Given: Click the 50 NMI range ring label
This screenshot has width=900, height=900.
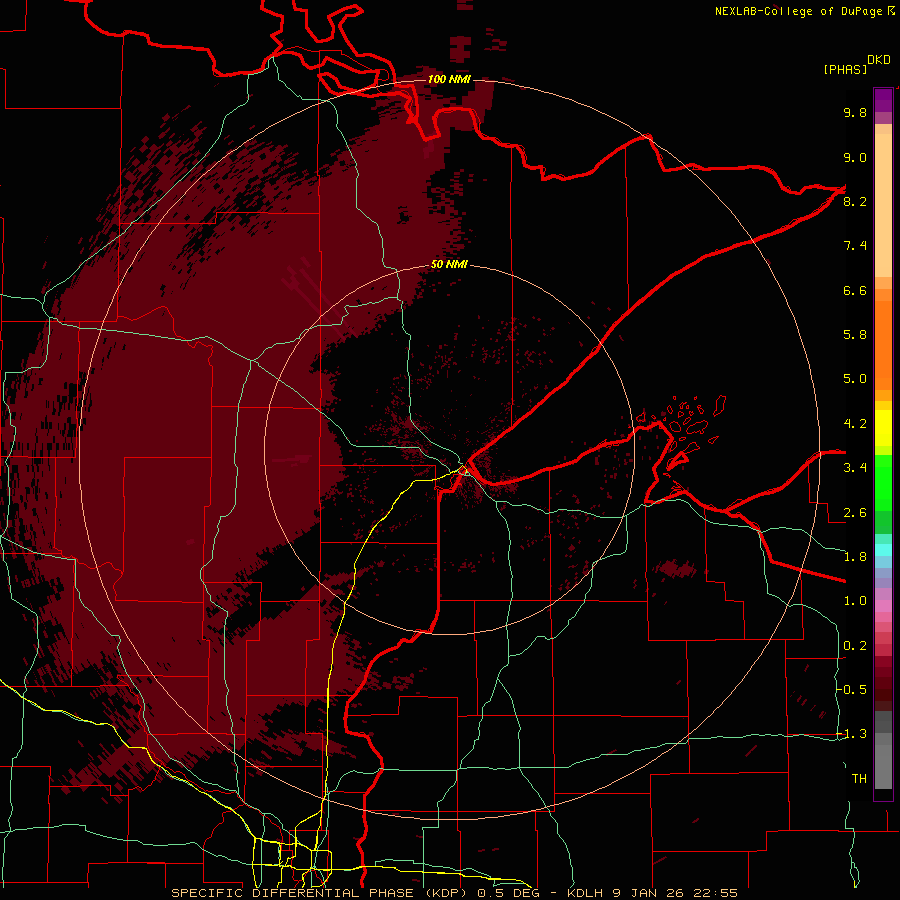Looking at the screenshot, I should 449,264.
